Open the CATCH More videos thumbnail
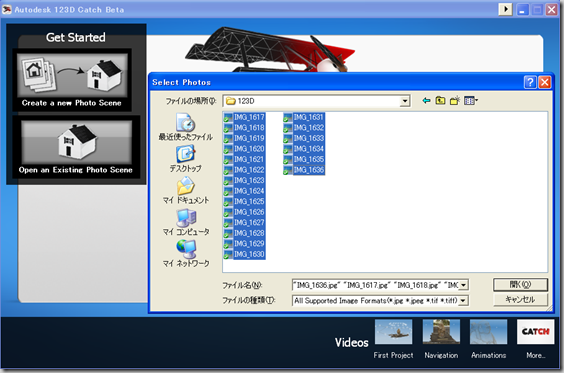Screen dimensions: 564x373 [x=536, y=332]
